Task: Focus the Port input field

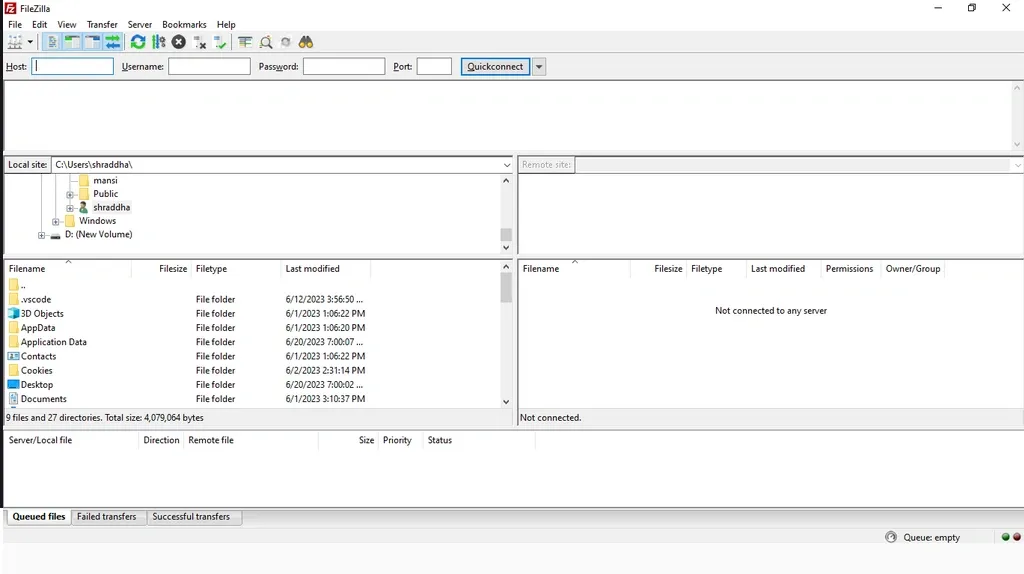Action: (434, 67)
